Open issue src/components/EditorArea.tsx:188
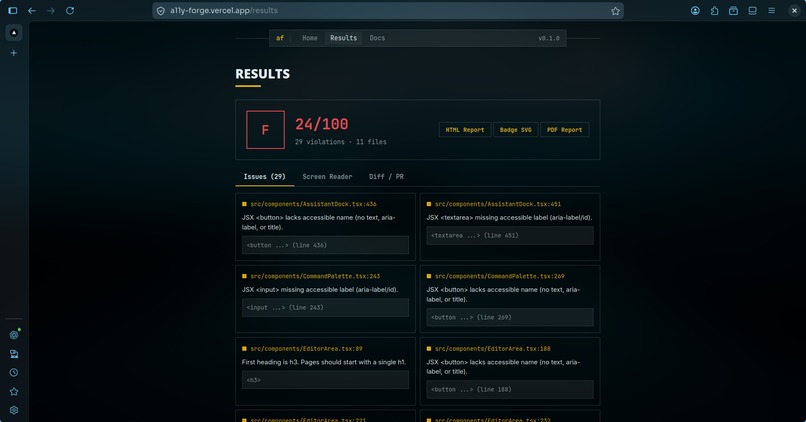This screenshot has width=806, height=422. pos(492,348)
